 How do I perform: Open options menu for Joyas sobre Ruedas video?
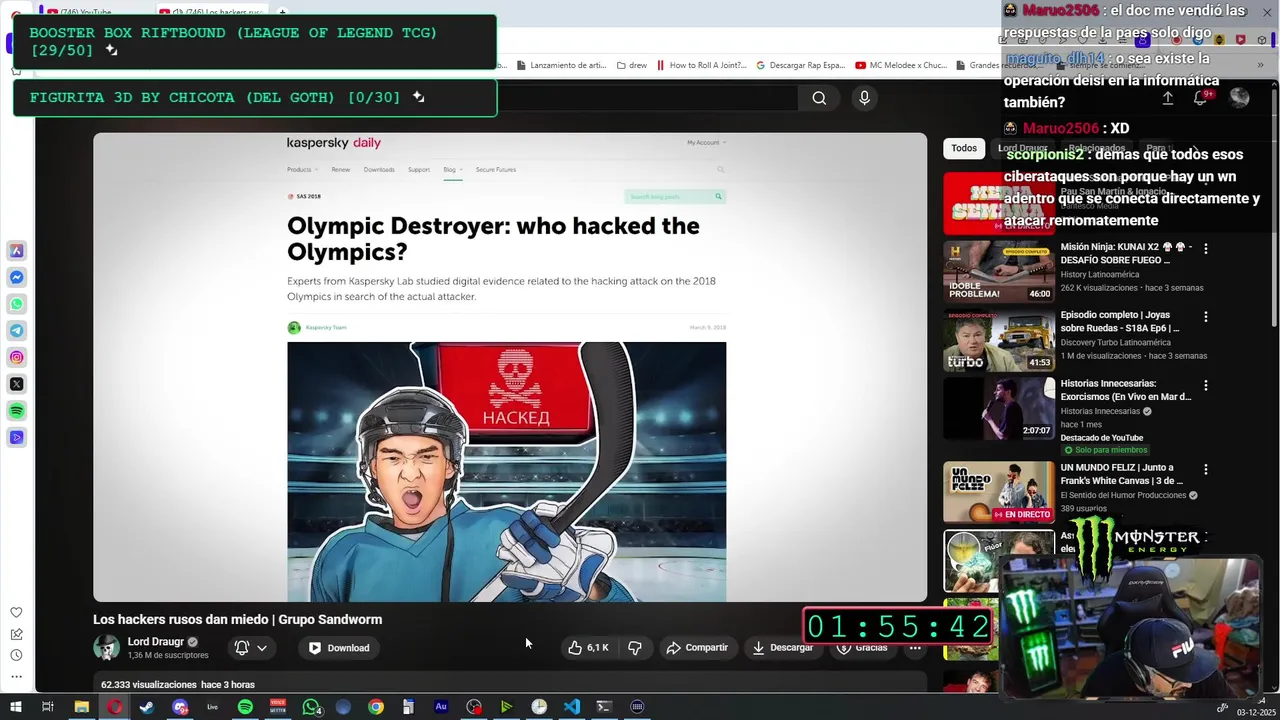pyautogui.click(x=1205, y=316)
